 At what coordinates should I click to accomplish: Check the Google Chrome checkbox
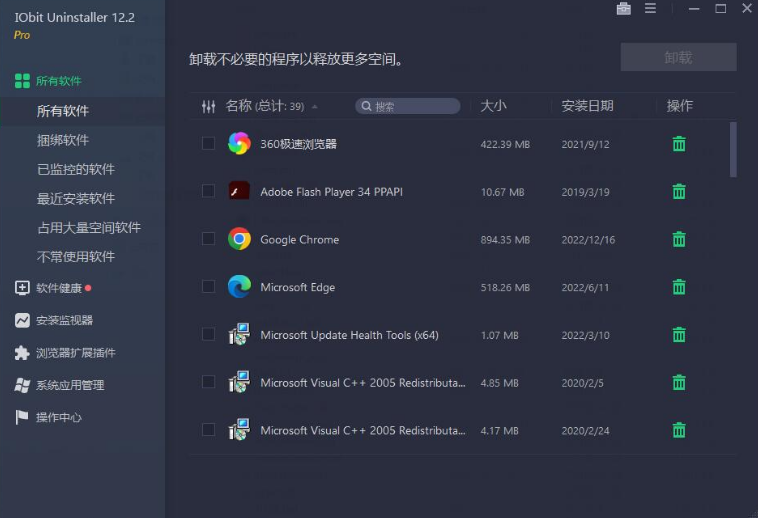[x=208, y=239]
